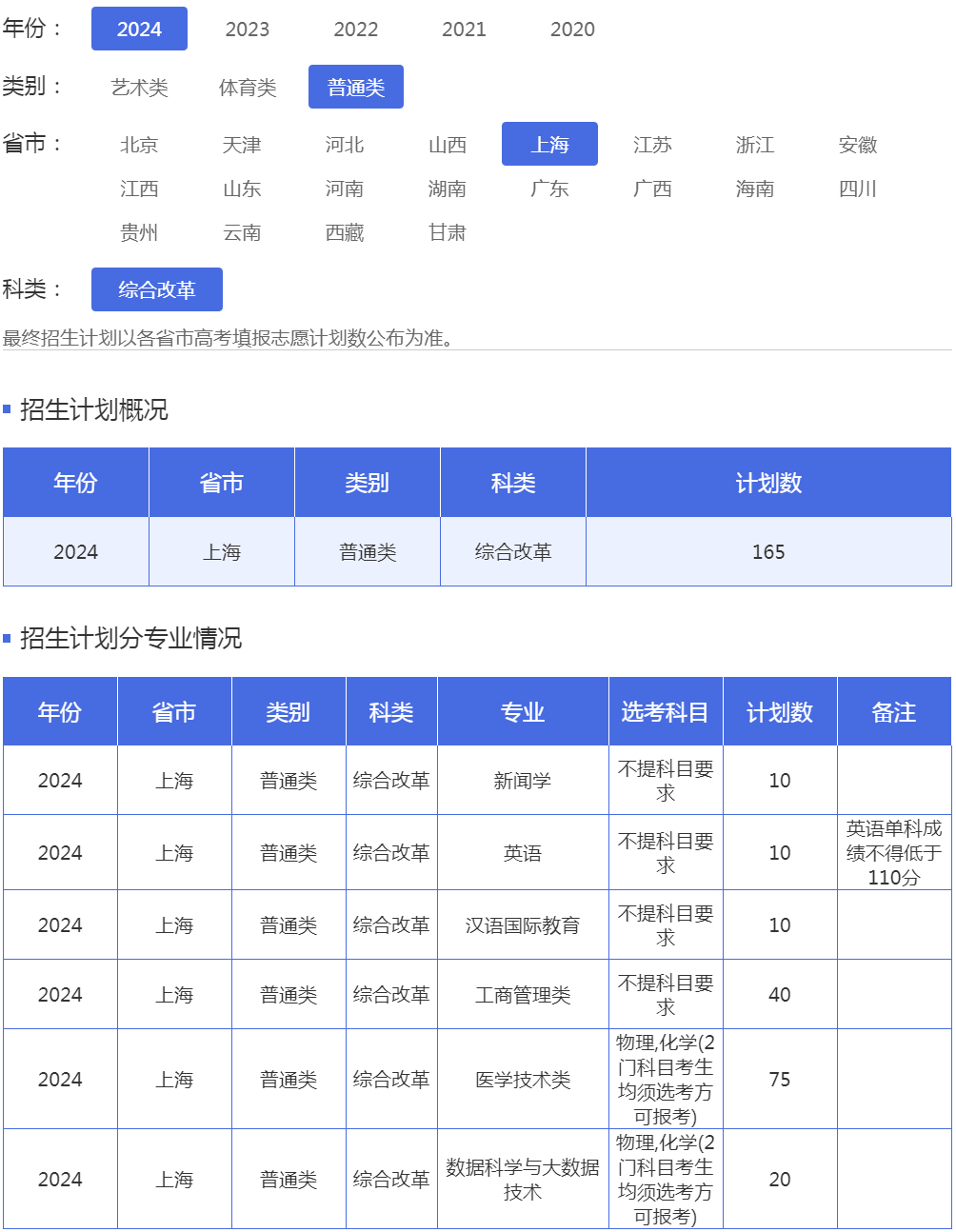Image resolution: width=956 pixels, height=1232 pixels.
Task: Select province 海南
Action: [x=755, y=188]
